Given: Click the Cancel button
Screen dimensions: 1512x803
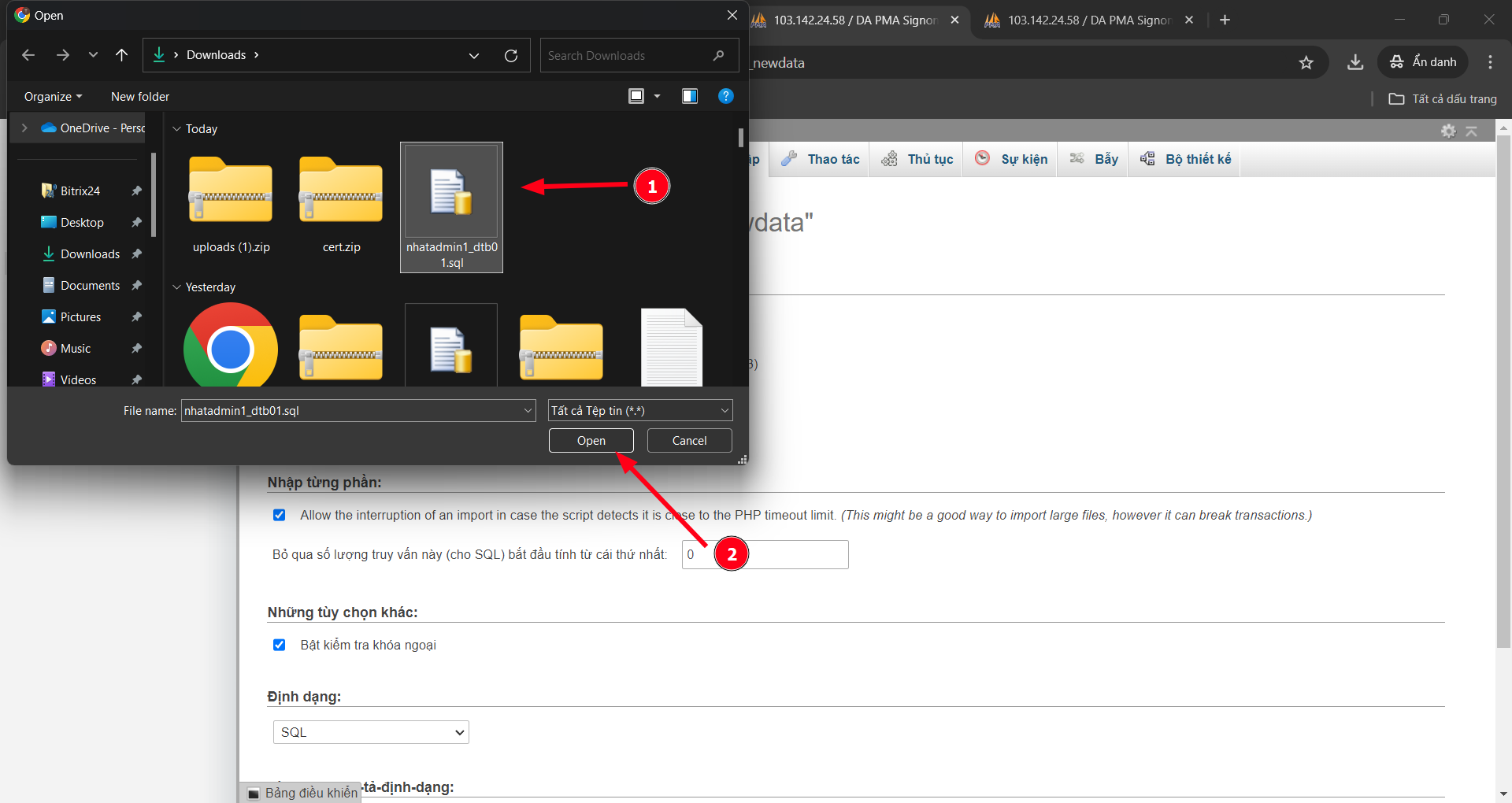Looking at the screenshot, I should tap(689, 440).
